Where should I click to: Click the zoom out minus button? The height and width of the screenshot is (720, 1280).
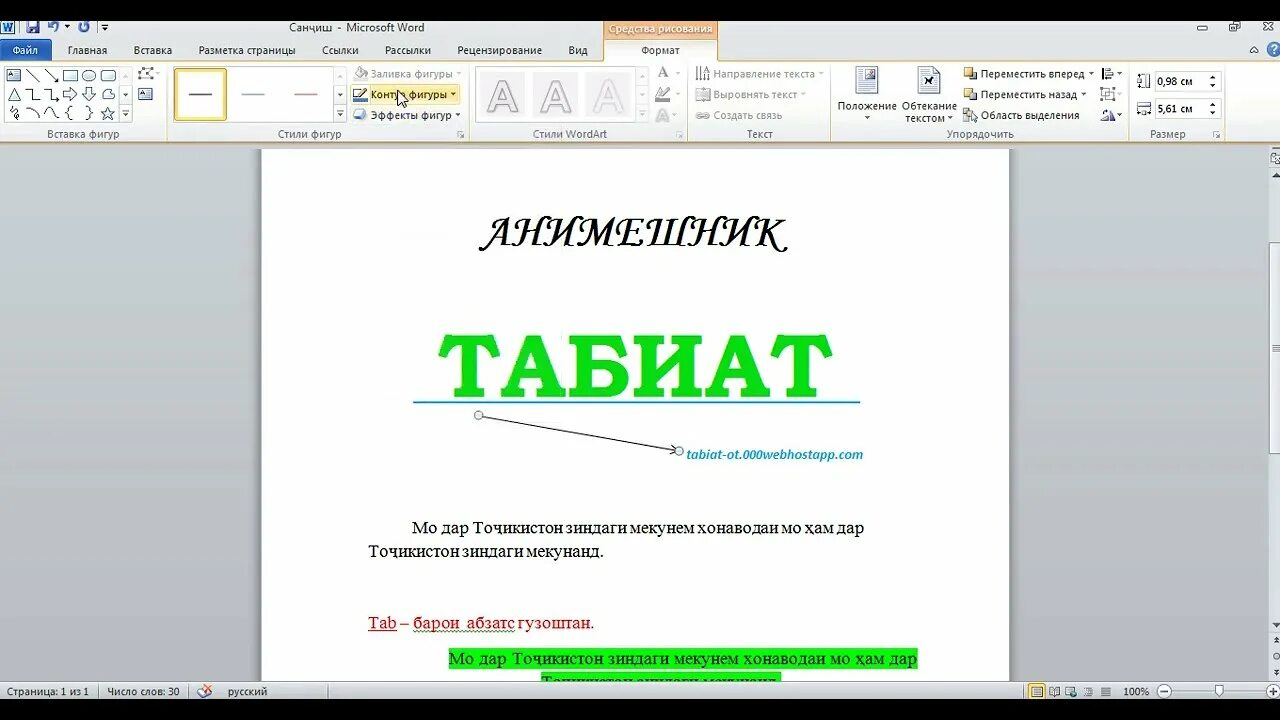[x=1164, y=691]
